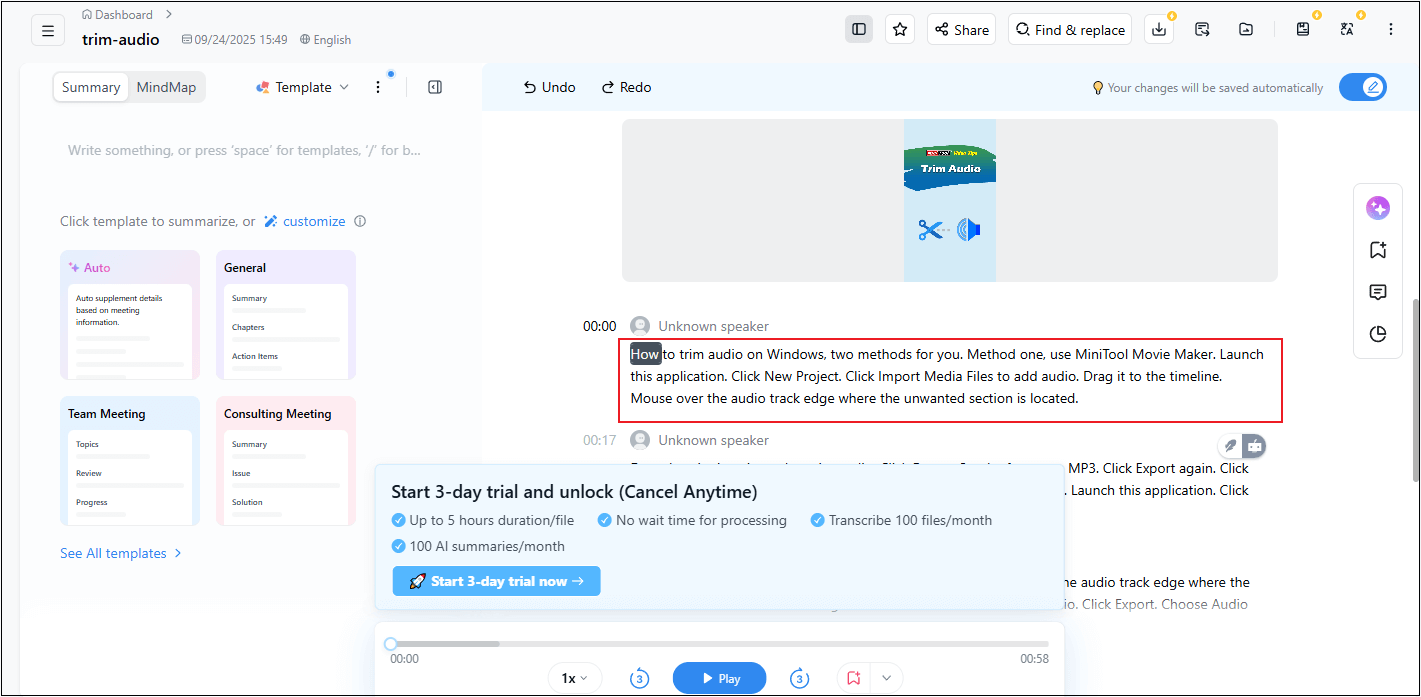Click the Share button
1421x697 pixels.
click(962, 30)
